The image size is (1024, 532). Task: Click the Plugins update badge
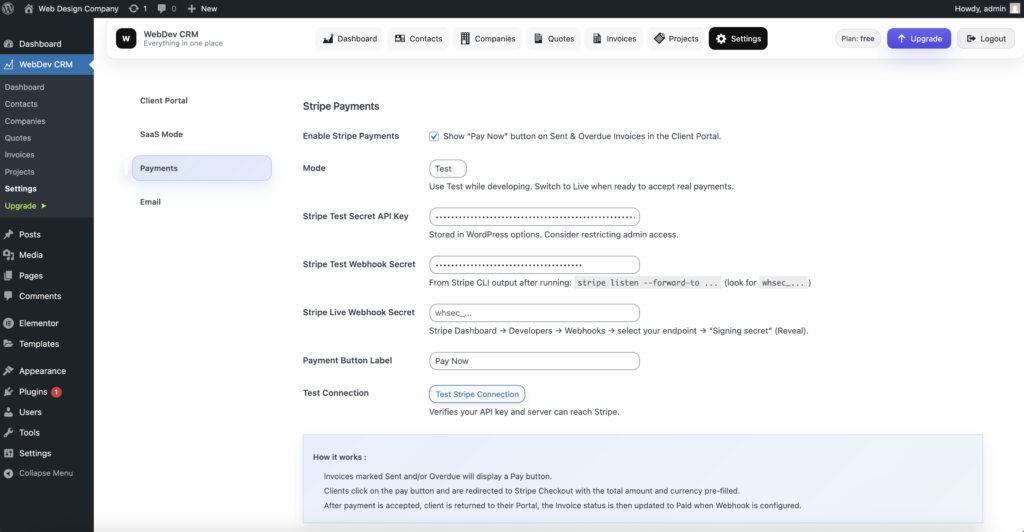click(57, 392)
